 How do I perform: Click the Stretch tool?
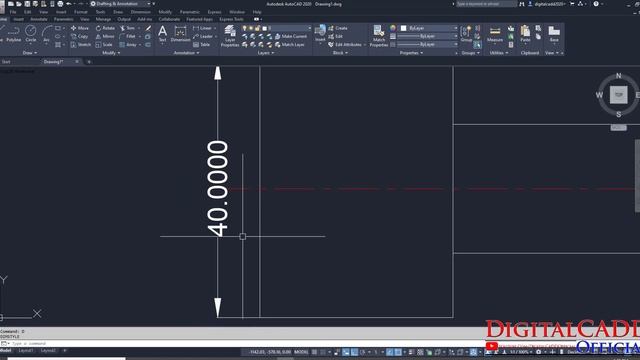(x=81, y=44)
